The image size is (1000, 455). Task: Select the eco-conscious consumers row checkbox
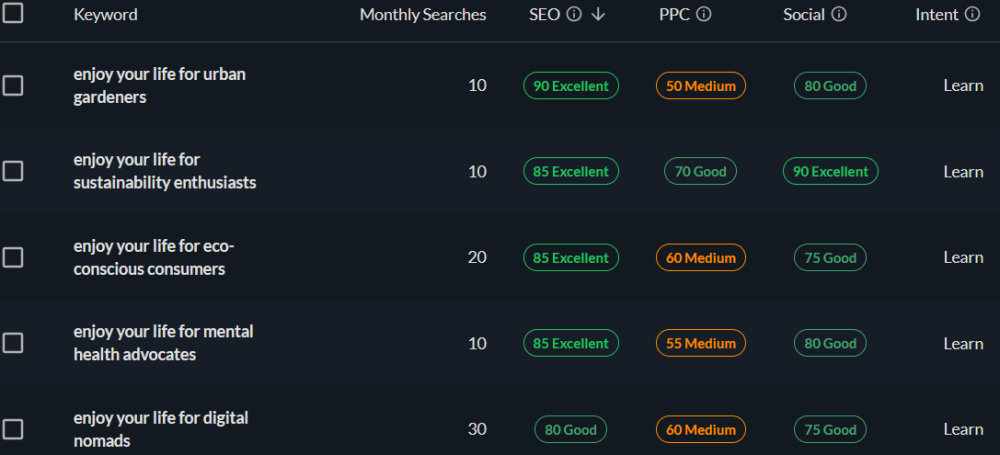click(x=13, y=258)
